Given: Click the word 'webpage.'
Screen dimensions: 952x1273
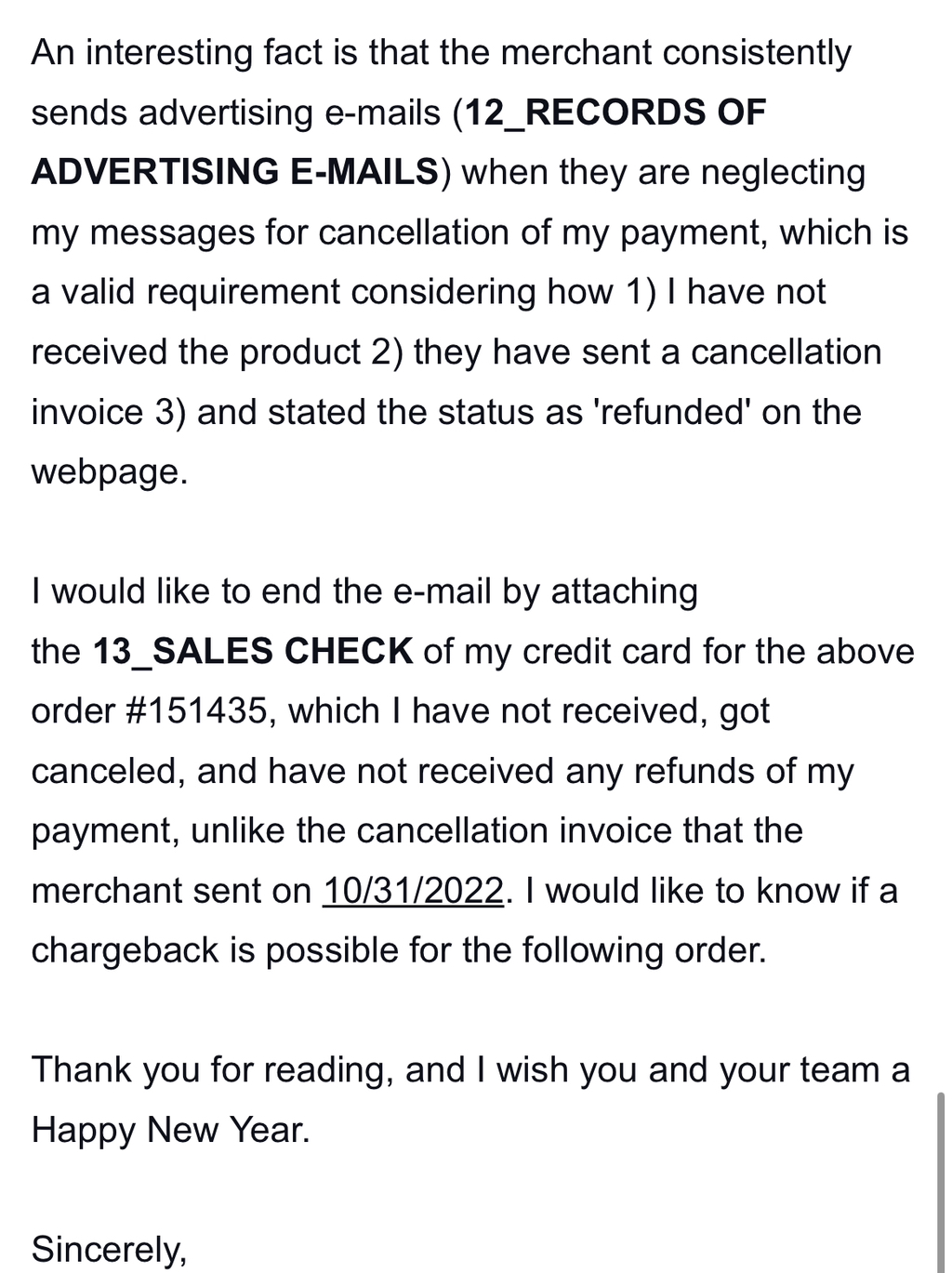Looking at the screenshot, I should pos(110,471).
